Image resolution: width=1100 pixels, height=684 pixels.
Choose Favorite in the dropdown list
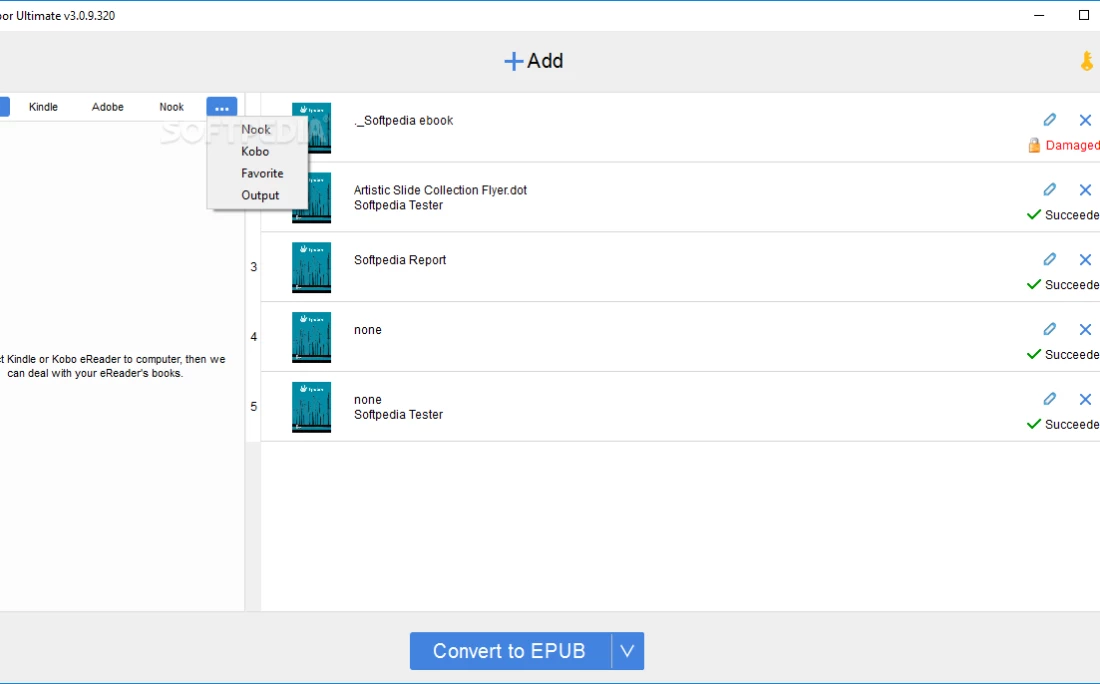(x=262, y=174)
